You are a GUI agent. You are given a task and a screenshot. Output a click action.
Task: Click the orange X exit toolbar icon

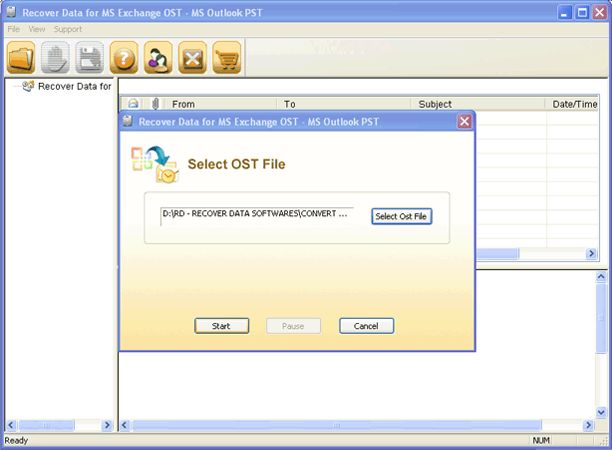tap(193, 58)
